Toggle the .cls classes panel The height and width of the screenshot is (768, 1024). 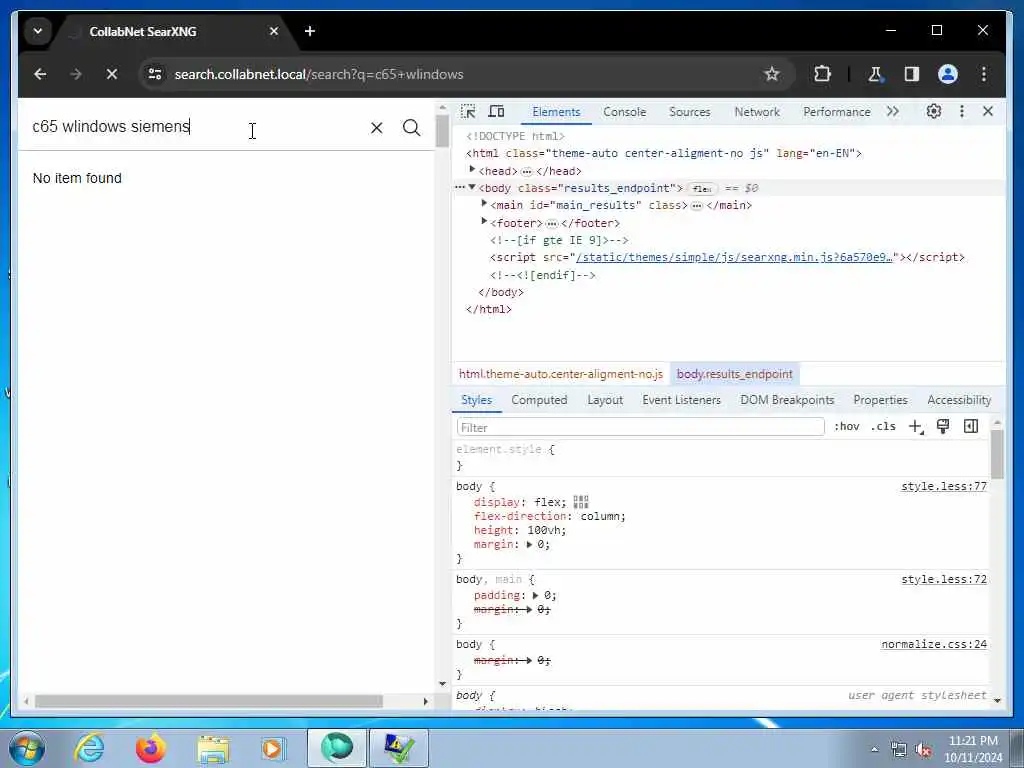point(883,426)
